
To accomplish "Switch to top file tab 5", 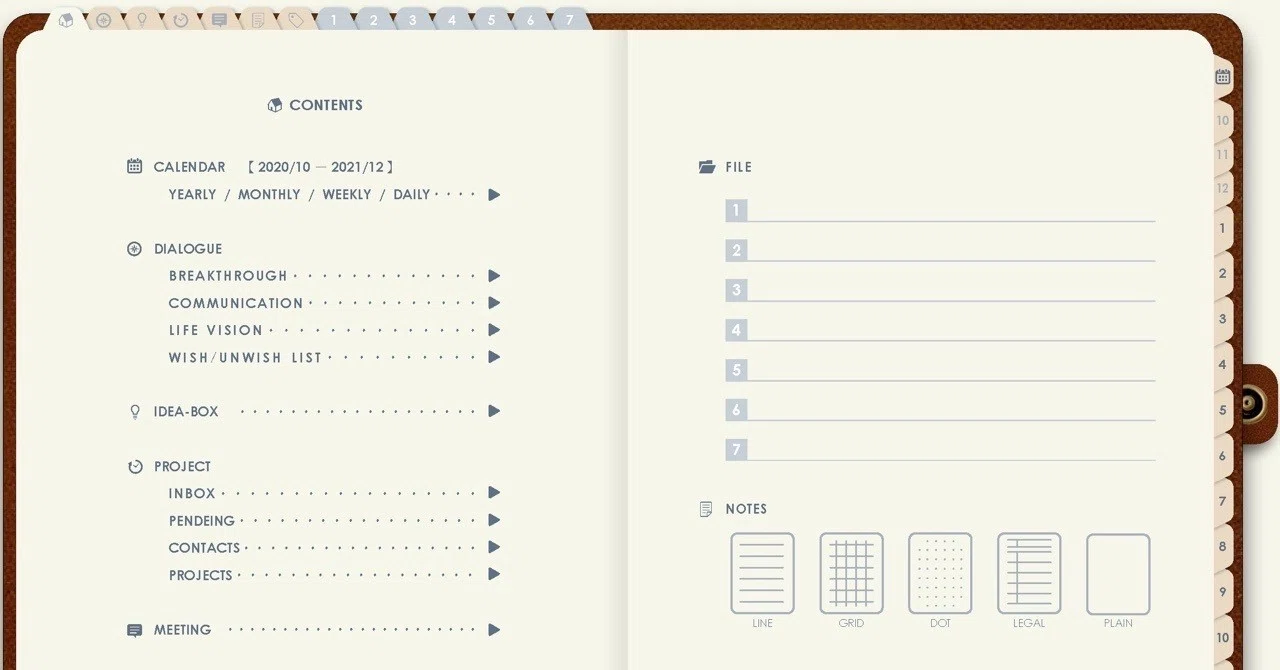I will (x=490, y=20).
